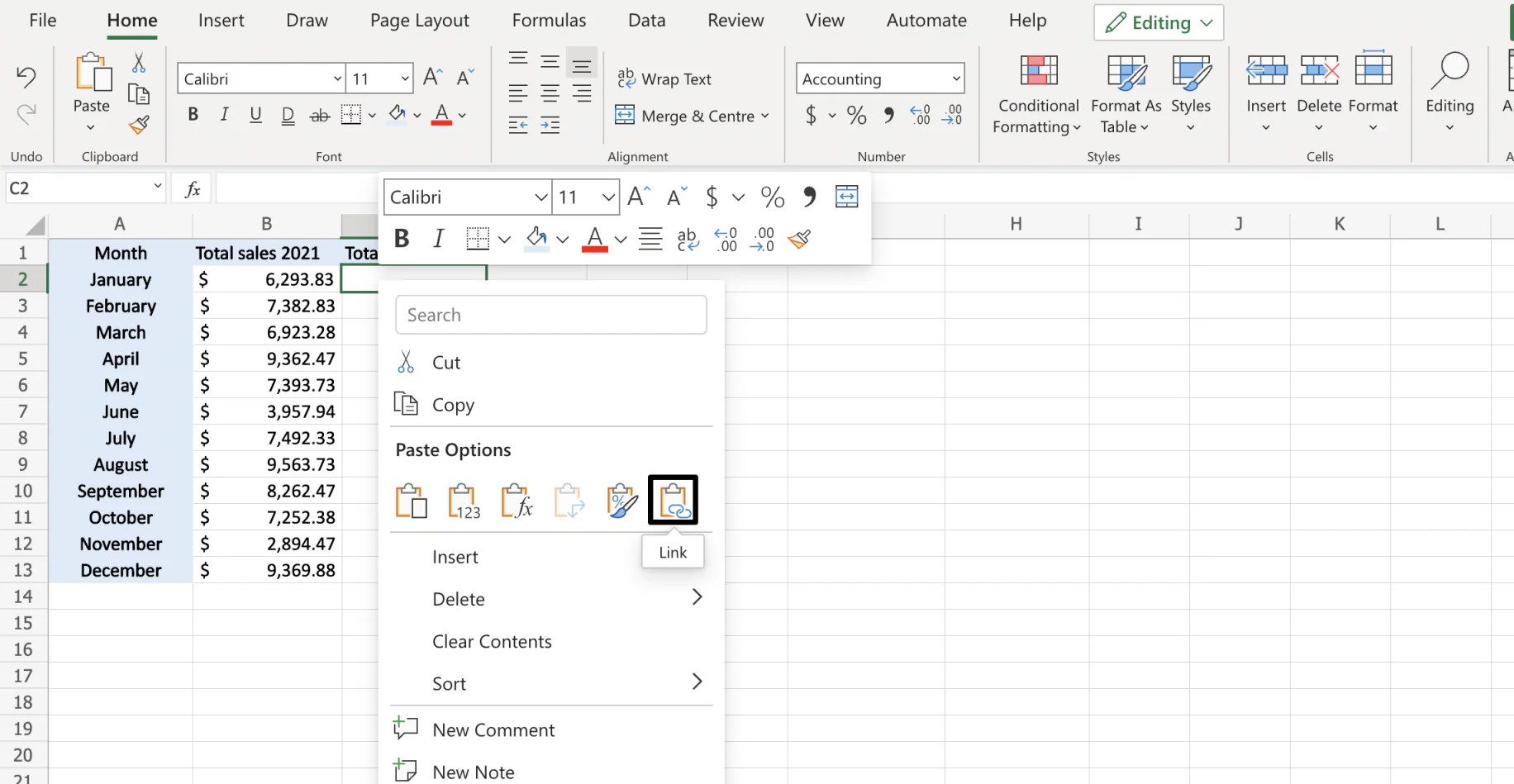Pick the red font color swatch

click(x=441, y=119)
